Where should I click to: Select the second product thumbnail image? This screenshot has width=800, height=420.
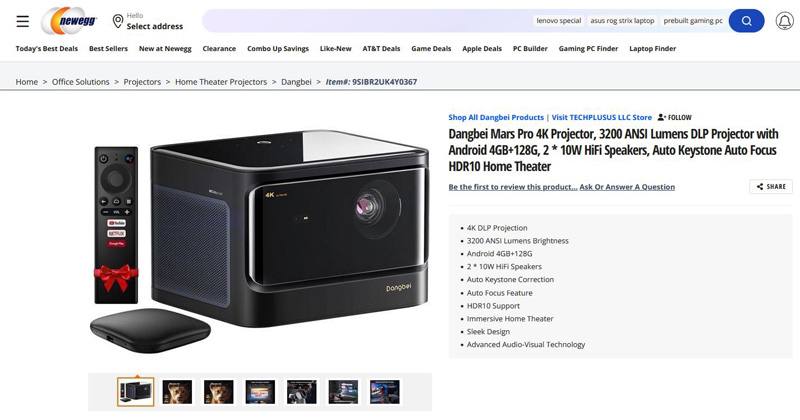click(x=177, y=392)
